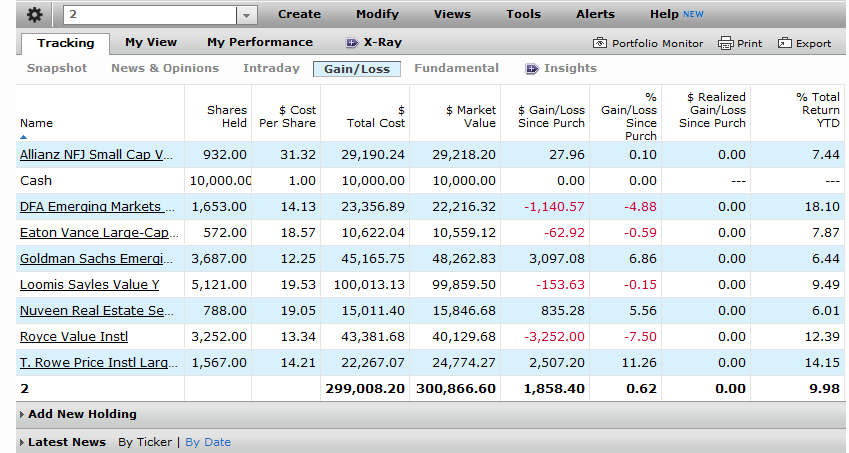Open Portfolio Monitor
The image size is (849, 453).
pos(657,43)
